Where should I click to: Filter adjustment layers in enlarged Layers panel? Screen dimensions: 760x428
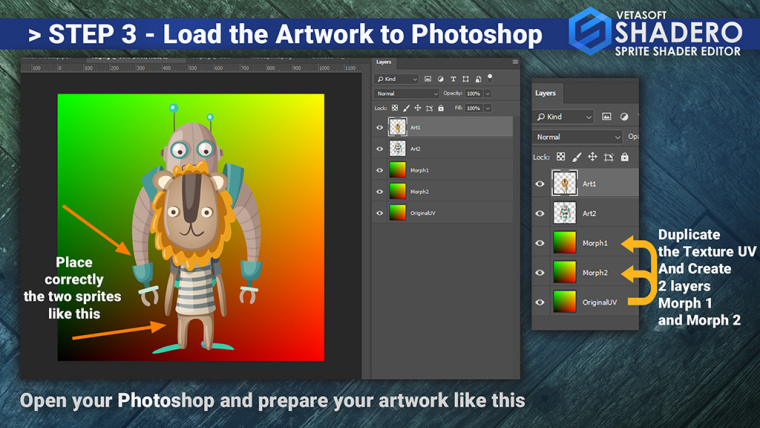(x=624, y=117)
